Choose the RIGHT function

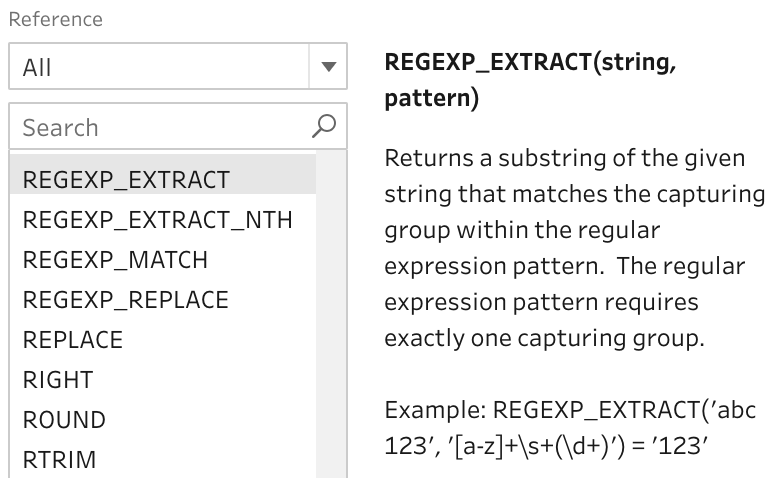(58, 380)
